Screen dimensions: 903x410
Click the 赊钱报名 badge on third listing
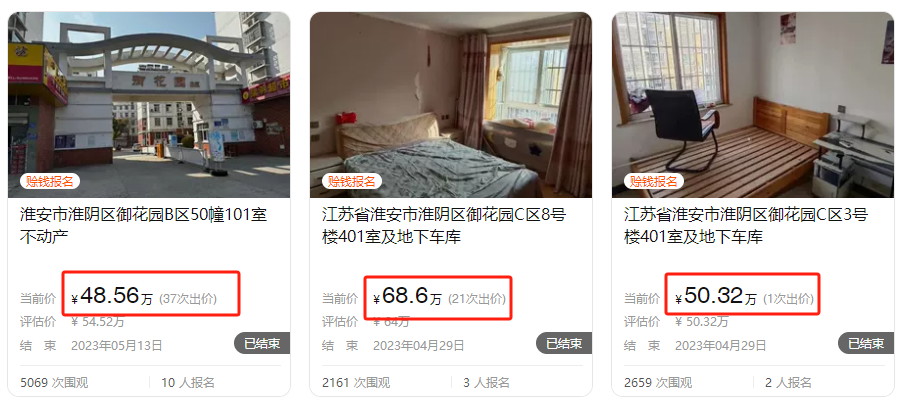click(653, 181)
